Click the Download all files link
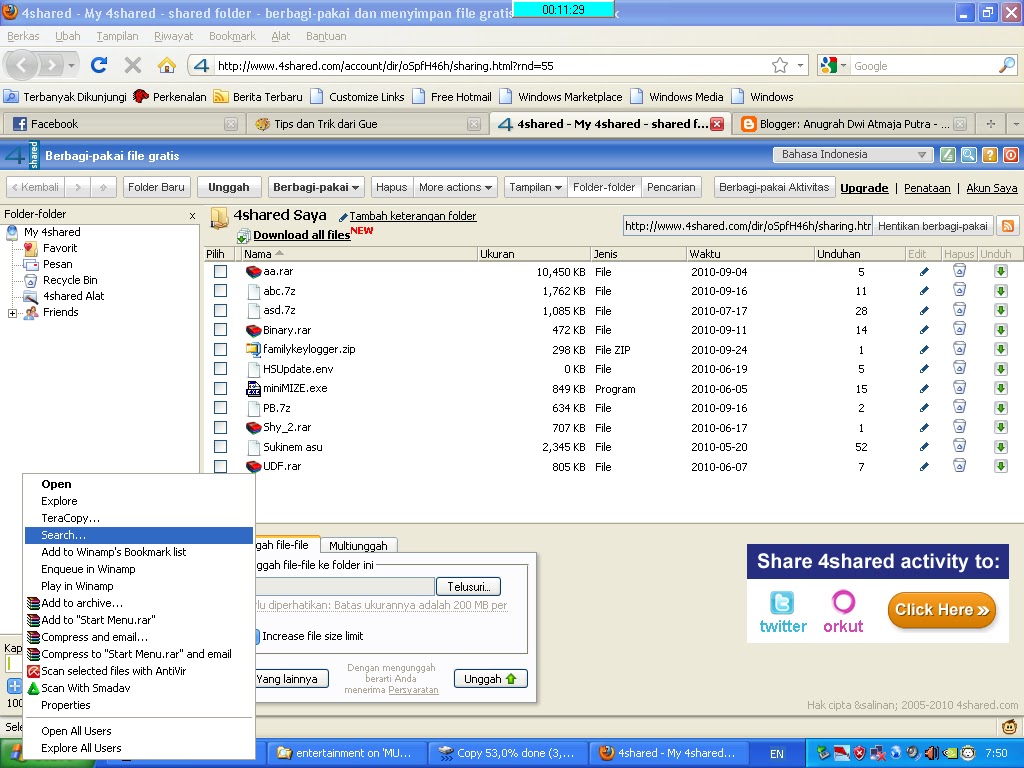Screen dimensions: 1024x768 pos(301,235)
